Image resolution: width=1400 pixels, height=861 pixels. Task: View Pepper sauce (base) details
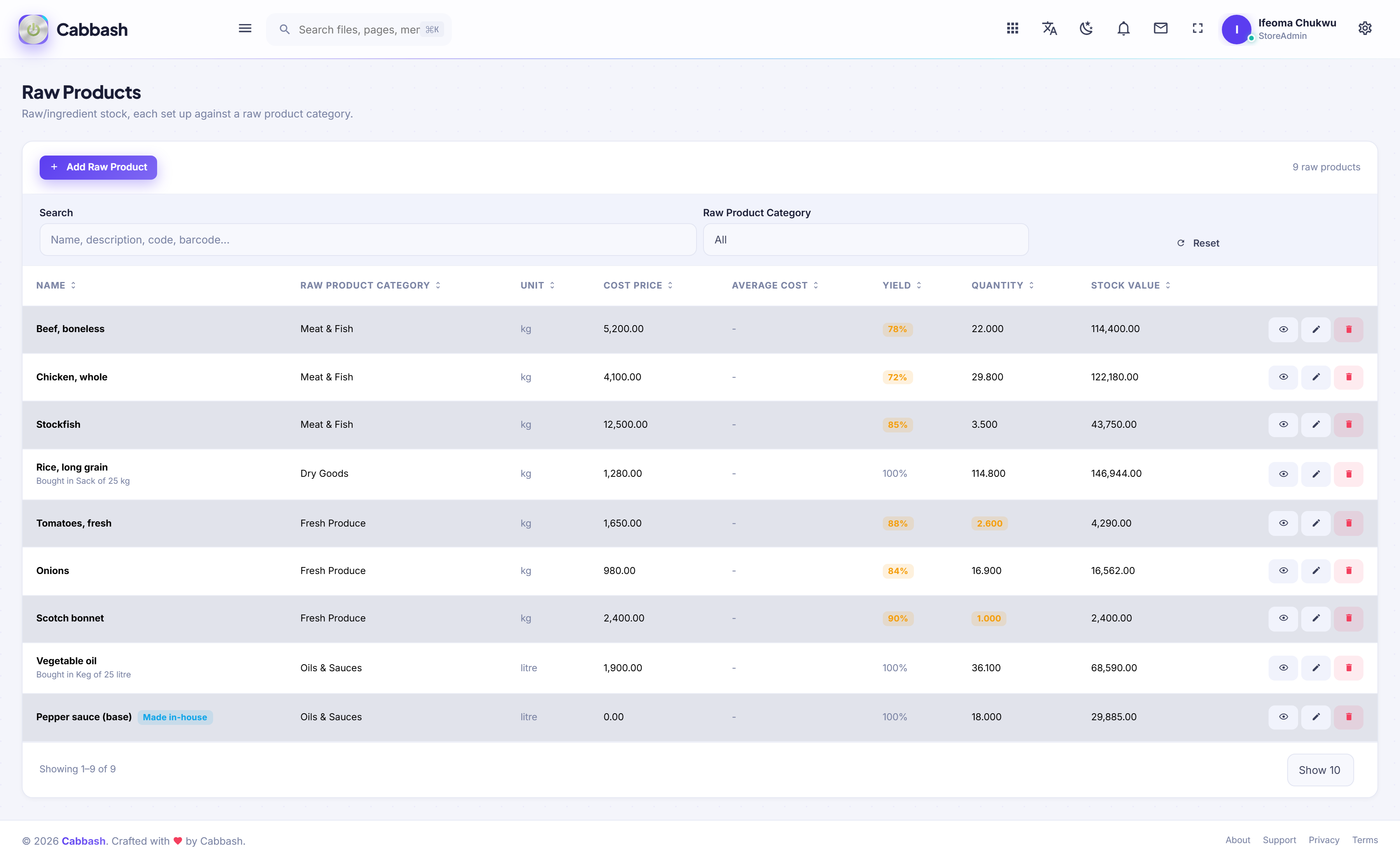[1283, 717]
